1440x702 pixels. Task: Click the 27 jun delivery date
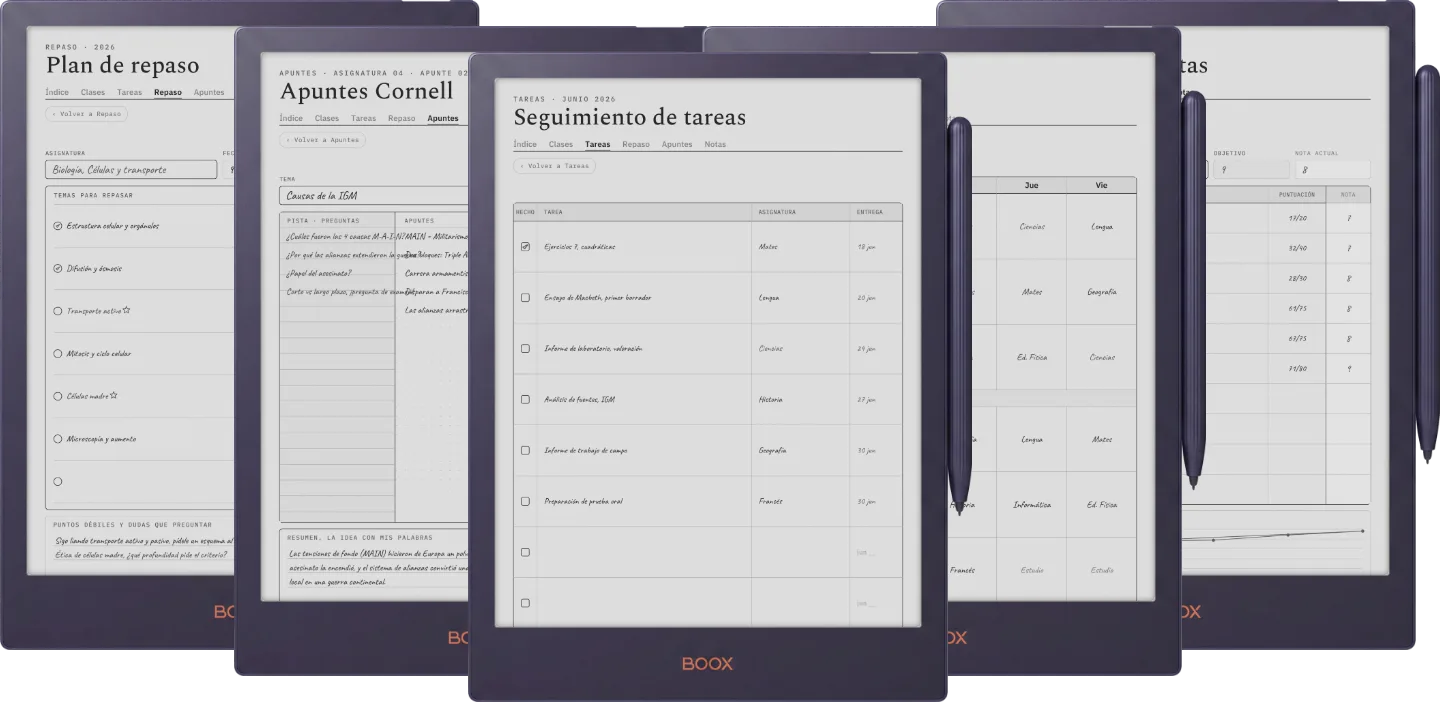coord(866,399)
